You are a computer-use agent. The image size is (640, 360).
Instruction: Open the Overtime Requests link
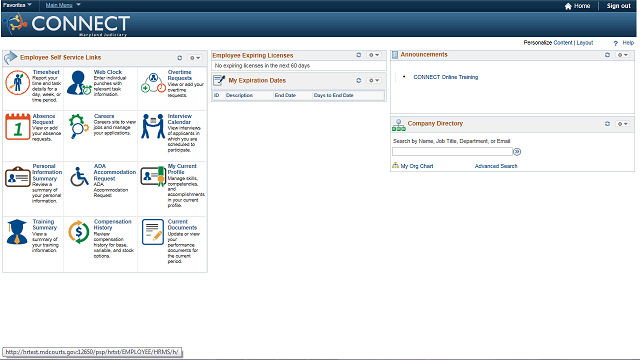pyautogui.click(x=180, y=75)
